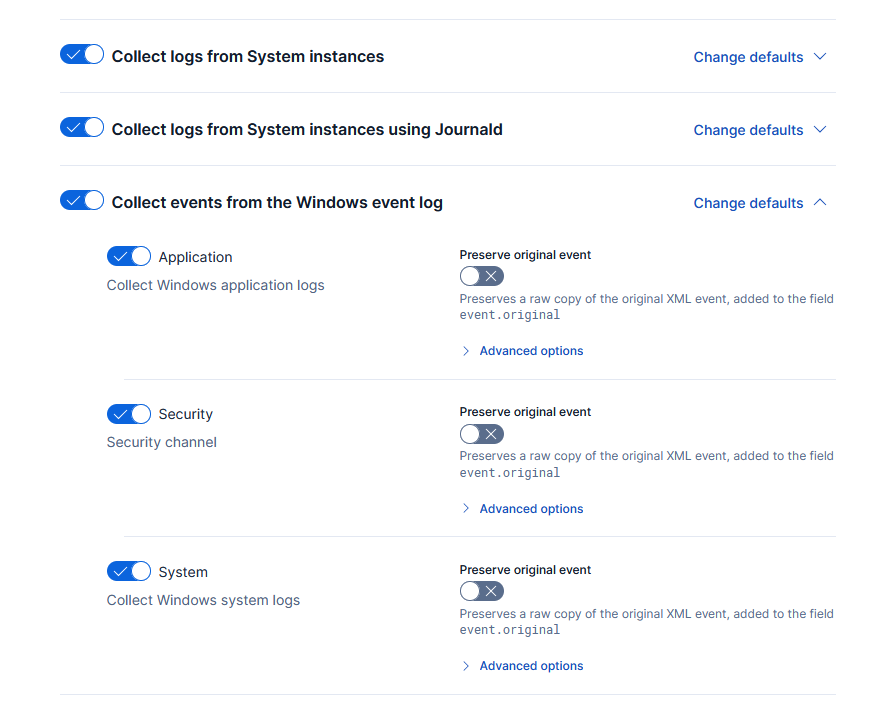Open Change defaults for Journald logs
This screenshot has width=885, height=701.
(748, 130)
